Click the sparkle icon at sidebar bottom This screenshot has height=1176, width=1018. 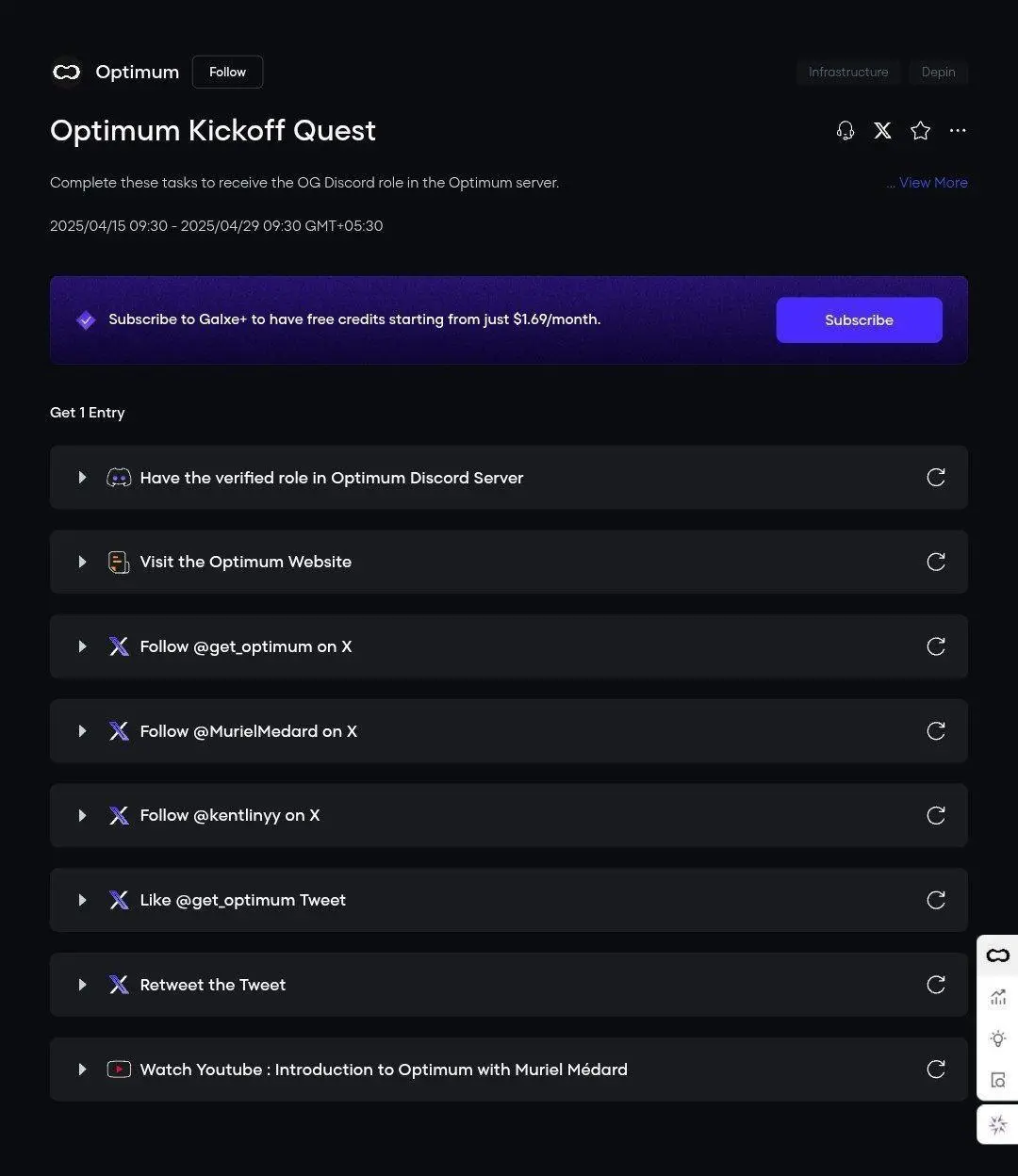[998, 1124]
